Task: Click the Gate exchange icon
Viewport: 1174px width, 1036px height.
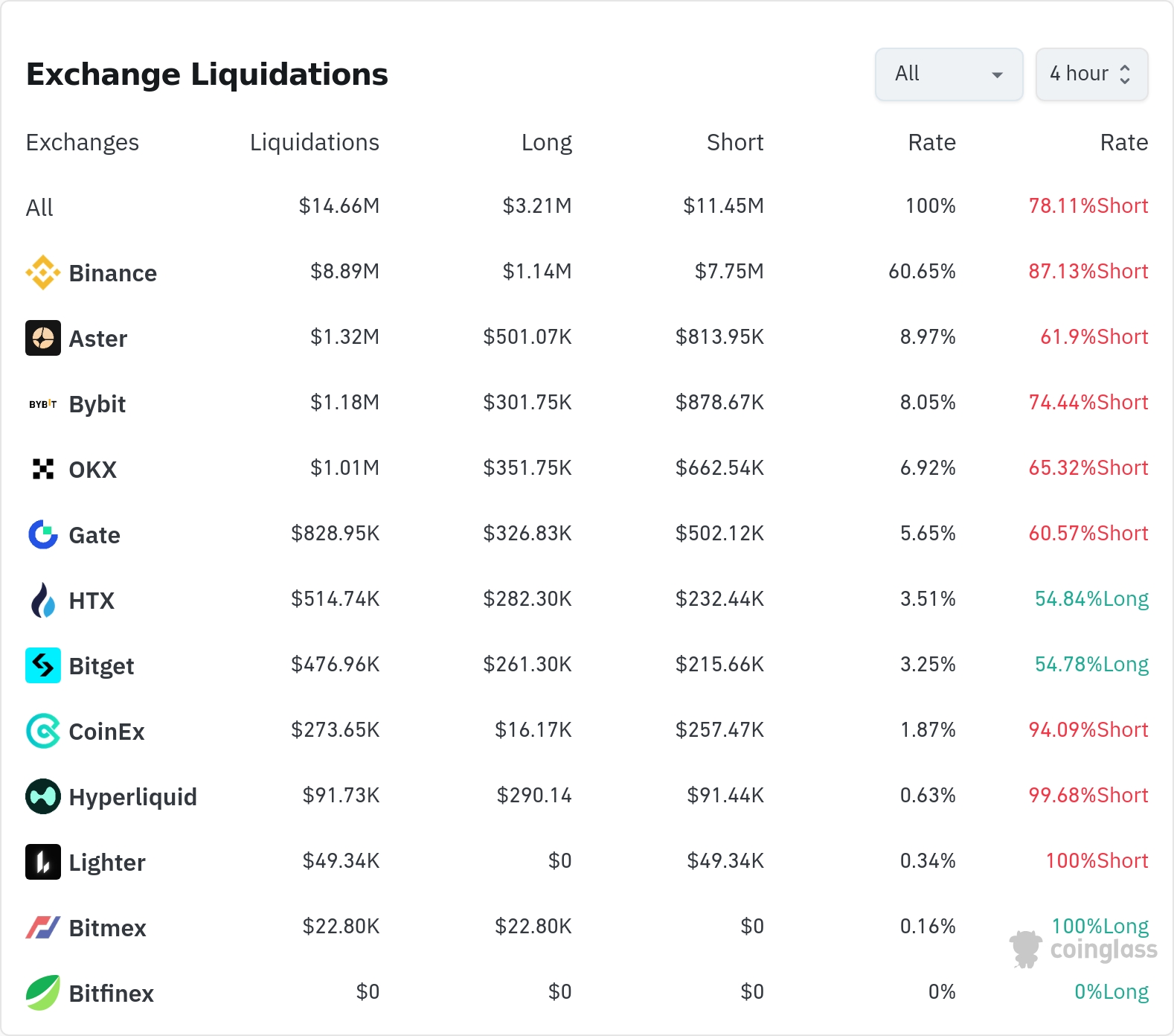Action: click(x=43, y=534)
